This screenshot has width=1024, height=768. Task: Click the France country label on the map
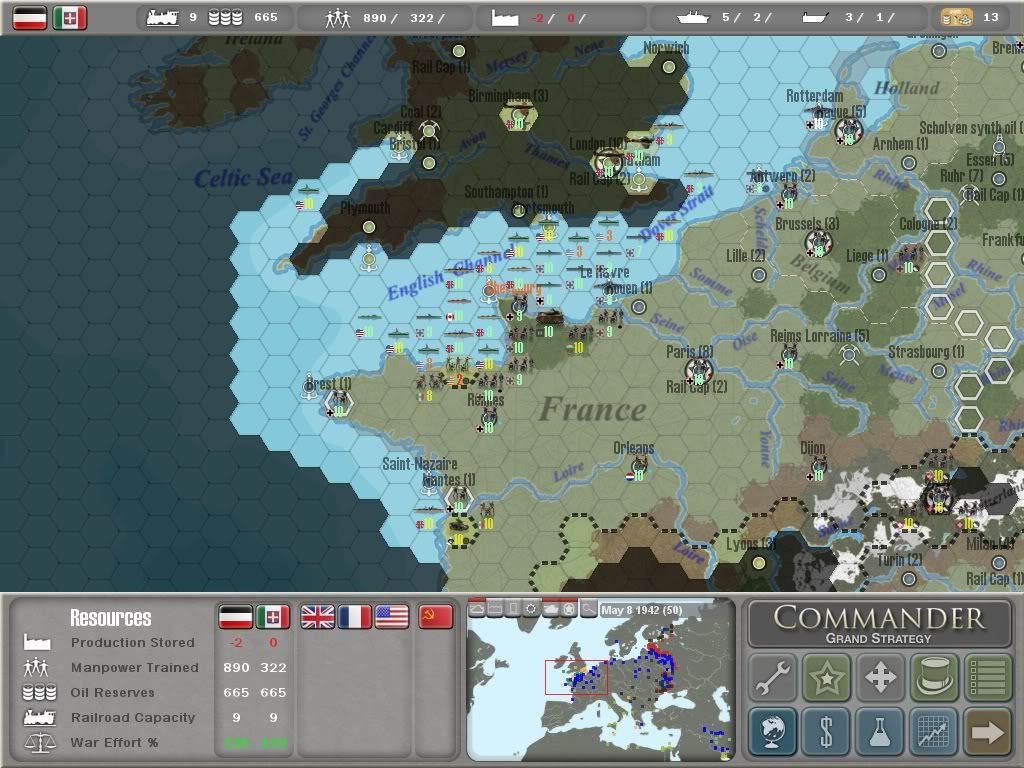pyautogui.click(x=593, y=409)
